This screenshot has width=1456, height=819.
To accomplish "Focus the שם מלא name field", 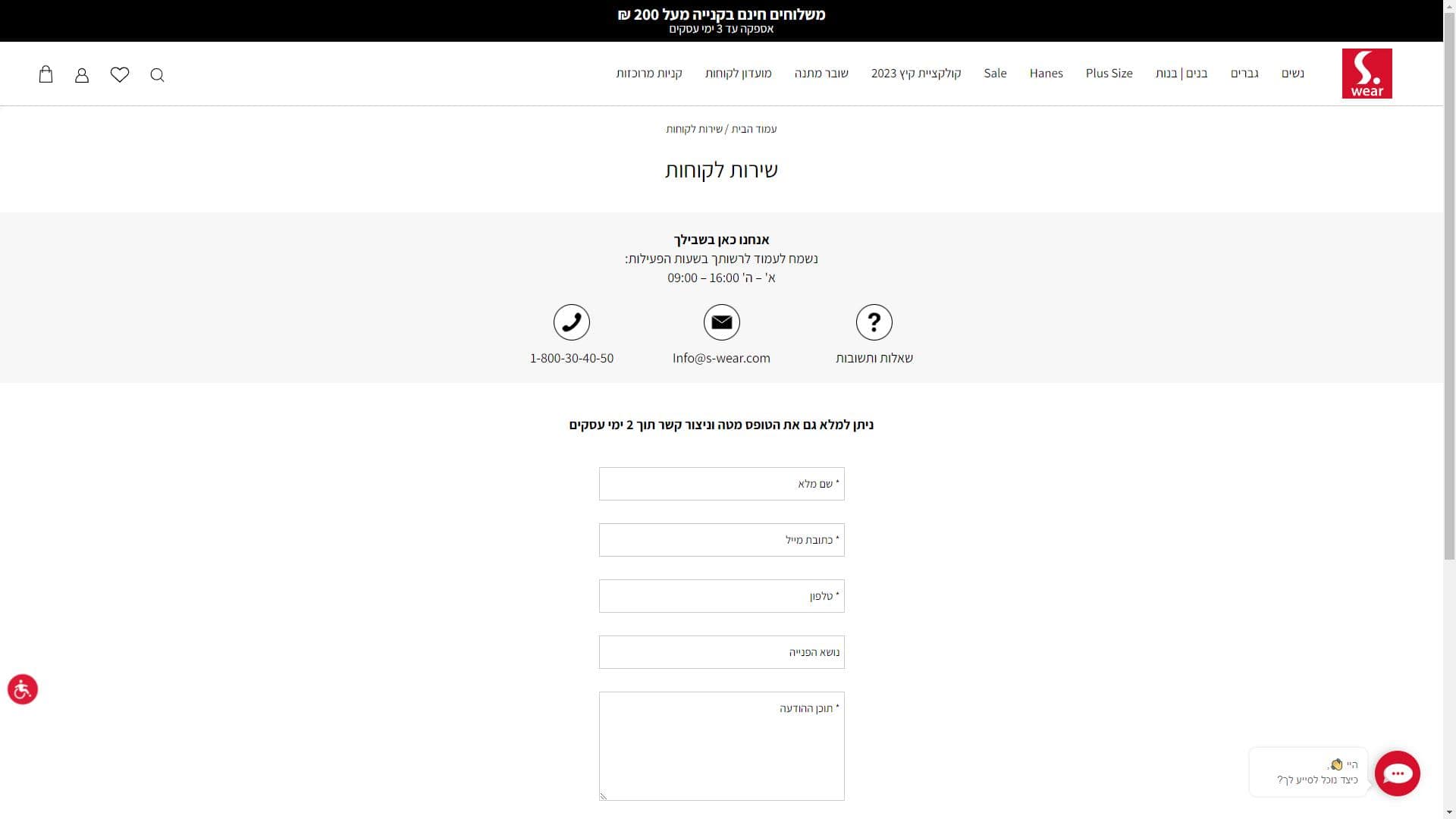I will pos(721,484).
